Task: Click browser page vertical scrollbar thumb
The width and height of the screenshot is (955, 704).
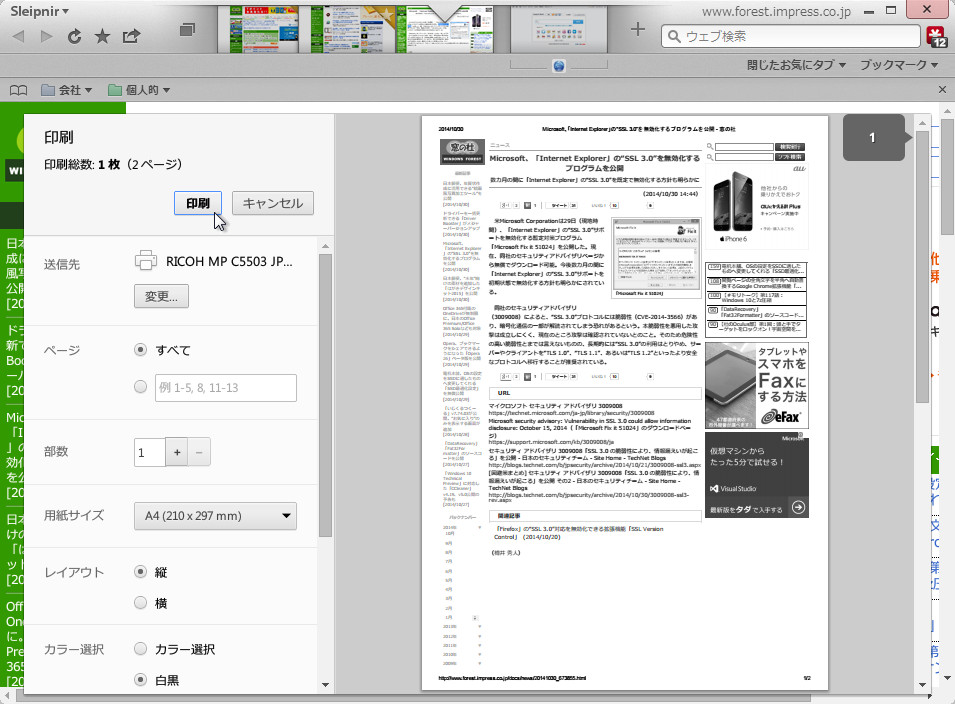Action: coord(948,177)
